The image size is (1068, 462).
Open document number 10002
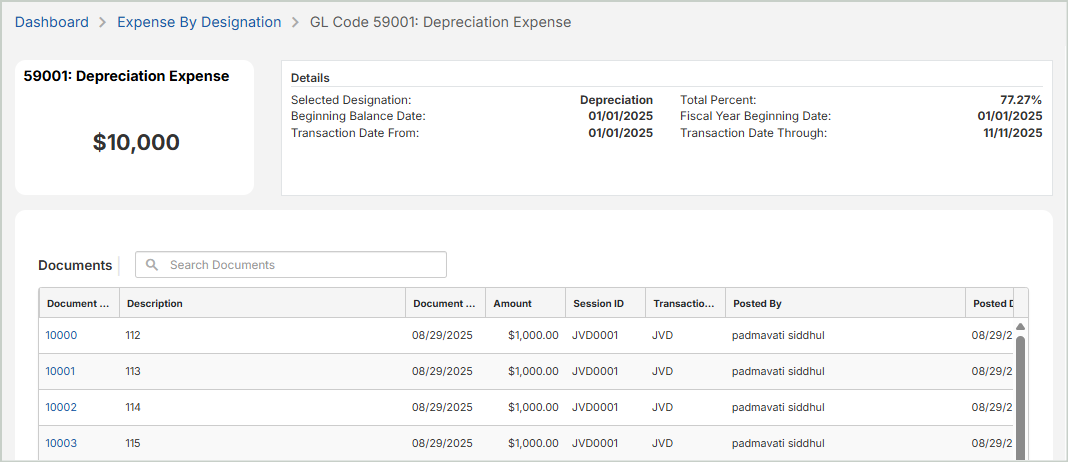click(x=61, y=407)
